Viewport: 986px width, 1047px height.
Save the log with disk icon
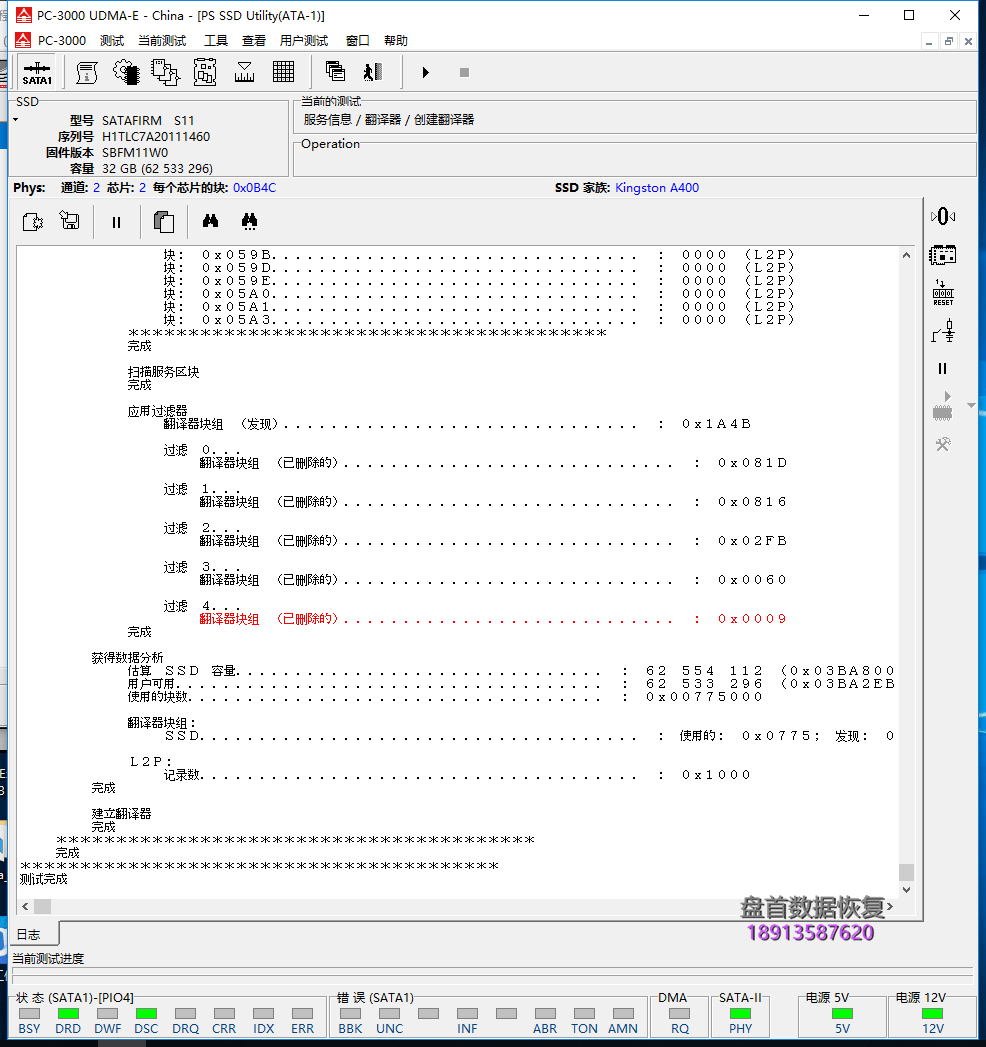(69, 221)
